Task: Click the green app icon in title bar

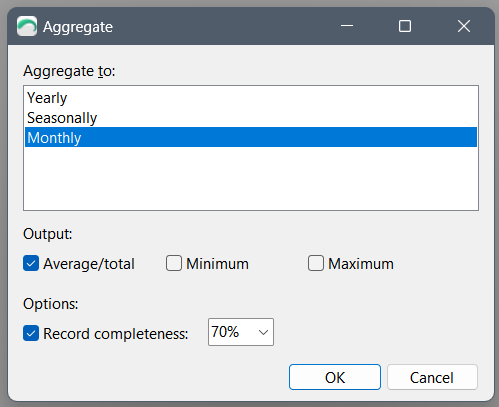Action: point(27,26)
